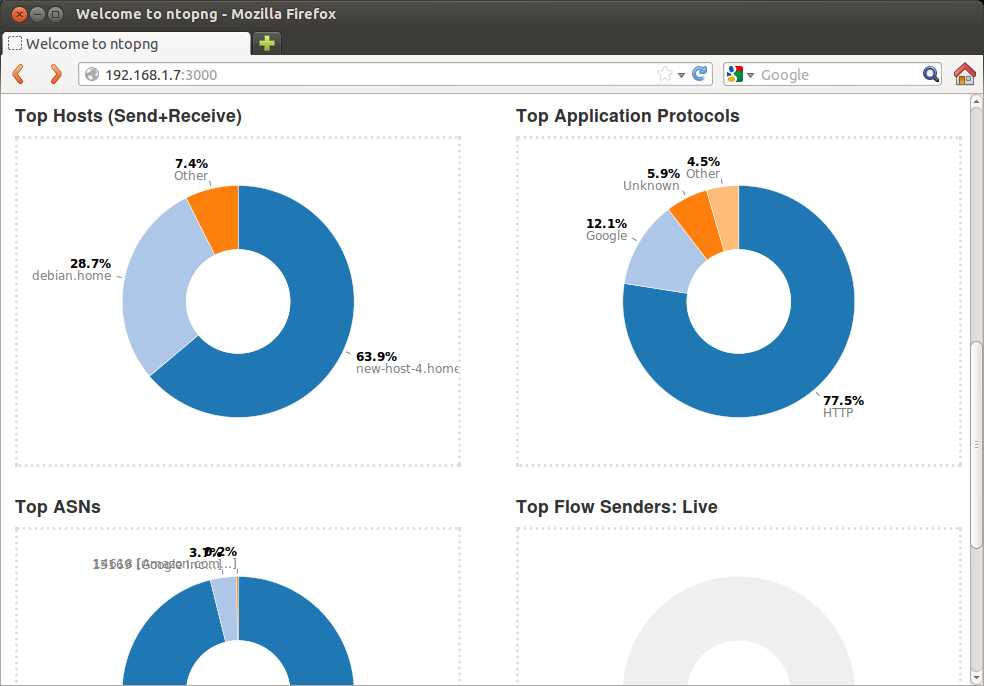Screen dimensions: 984x686
Task: Click the globe site identity icon
Action: point(92,74)
